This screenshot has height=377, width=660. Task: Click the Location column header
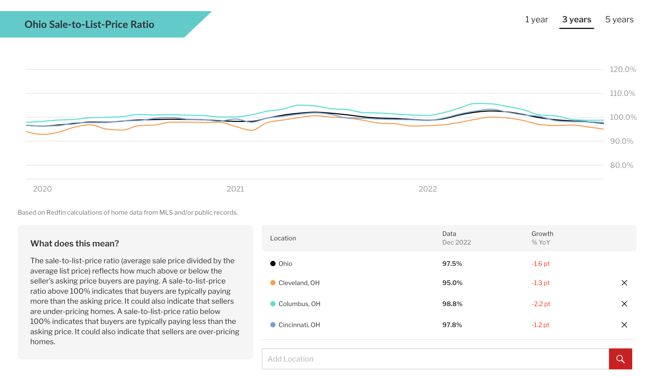click(x=283, y=238)
